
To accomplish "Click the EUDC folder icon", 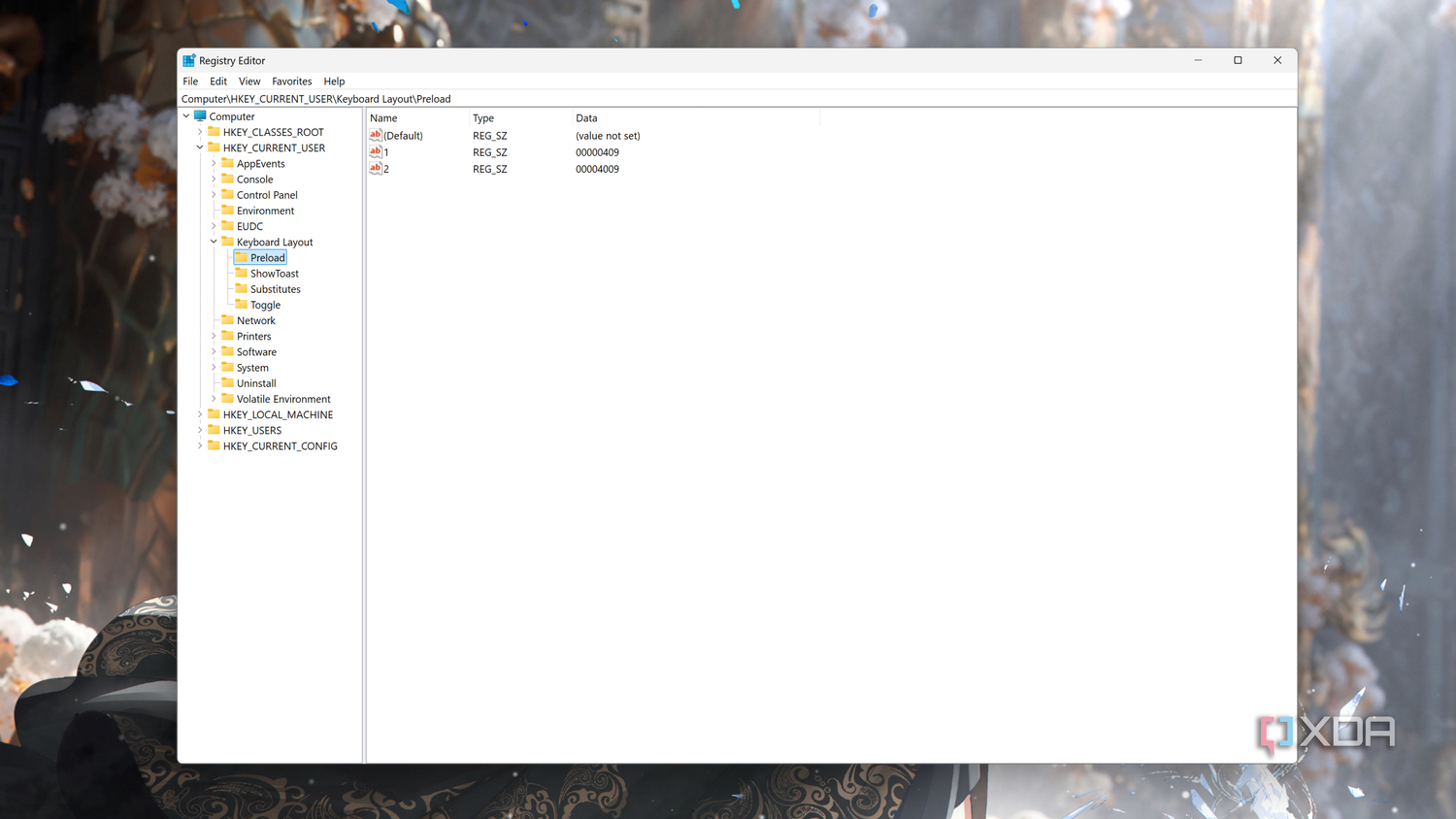I will coord(227,226).
